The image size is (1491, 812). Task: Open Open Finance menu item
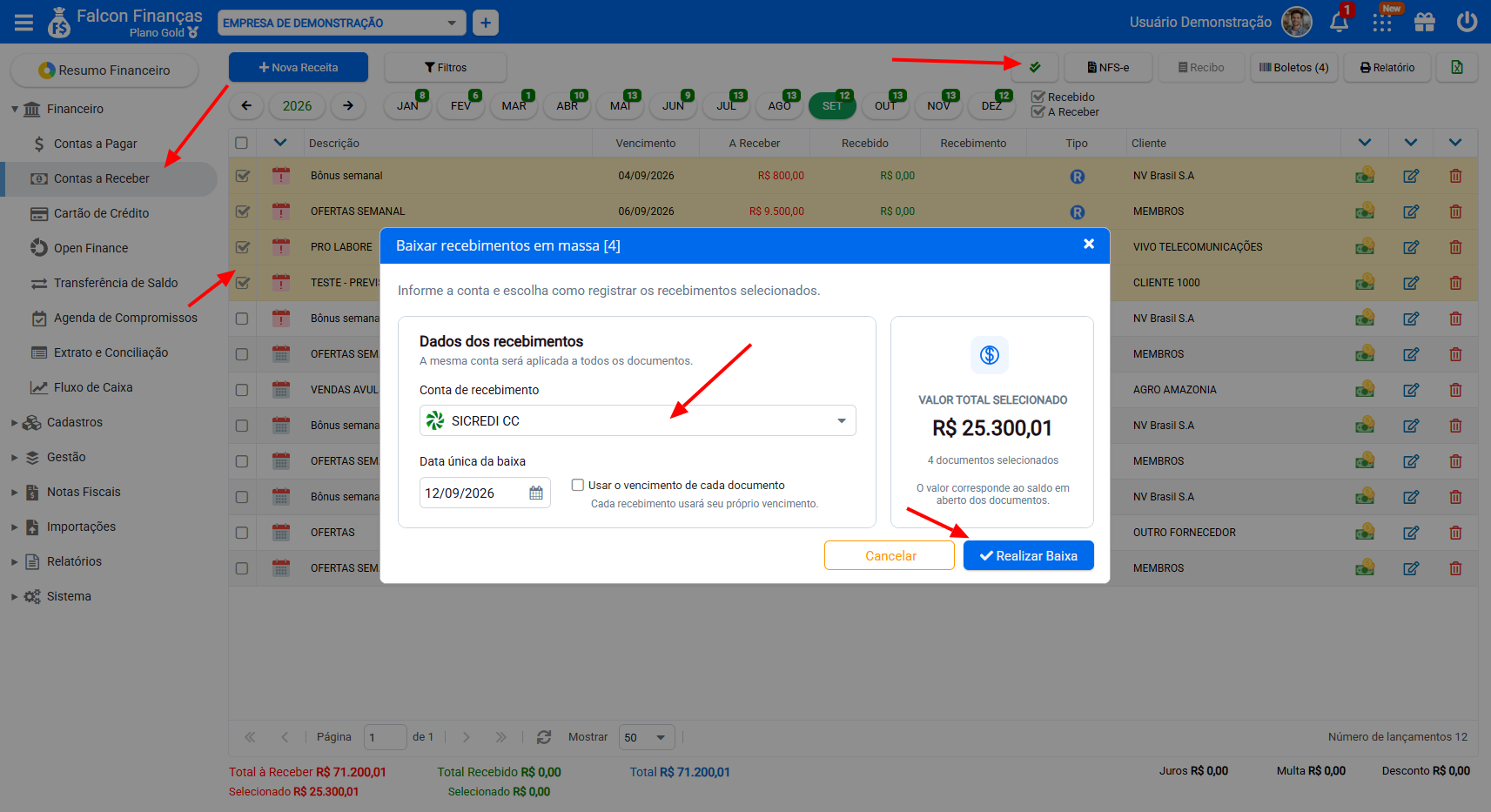(x=91, y=248)
